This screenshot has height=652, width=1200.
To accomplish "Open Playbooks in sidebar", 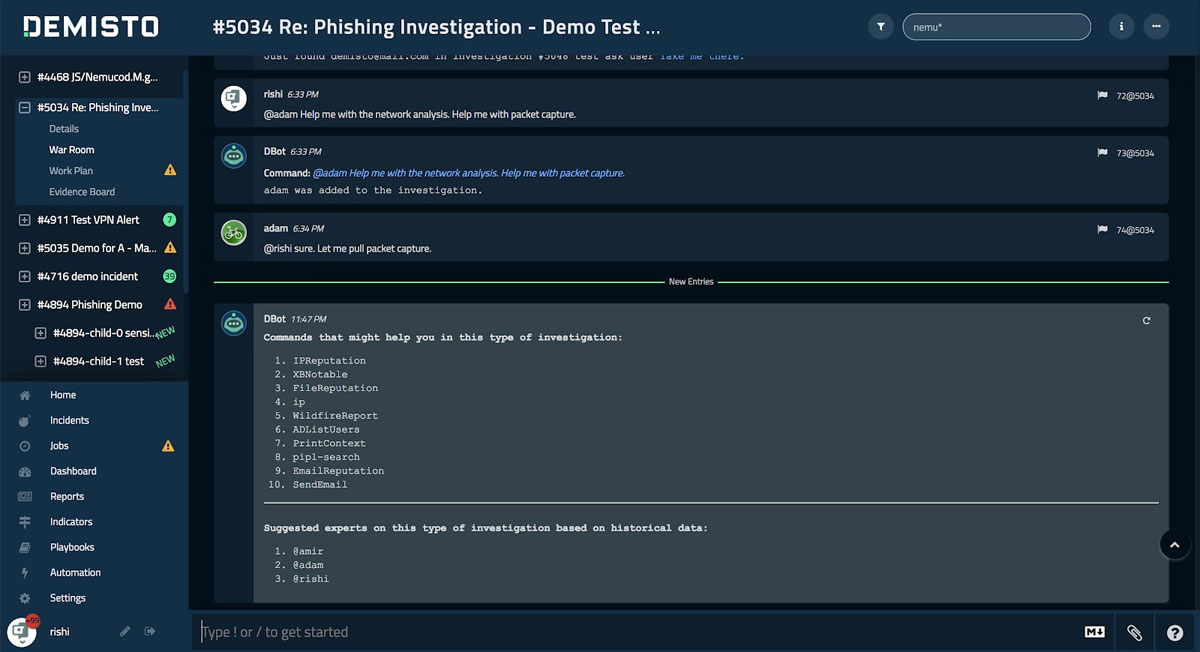I will (72, 548).
